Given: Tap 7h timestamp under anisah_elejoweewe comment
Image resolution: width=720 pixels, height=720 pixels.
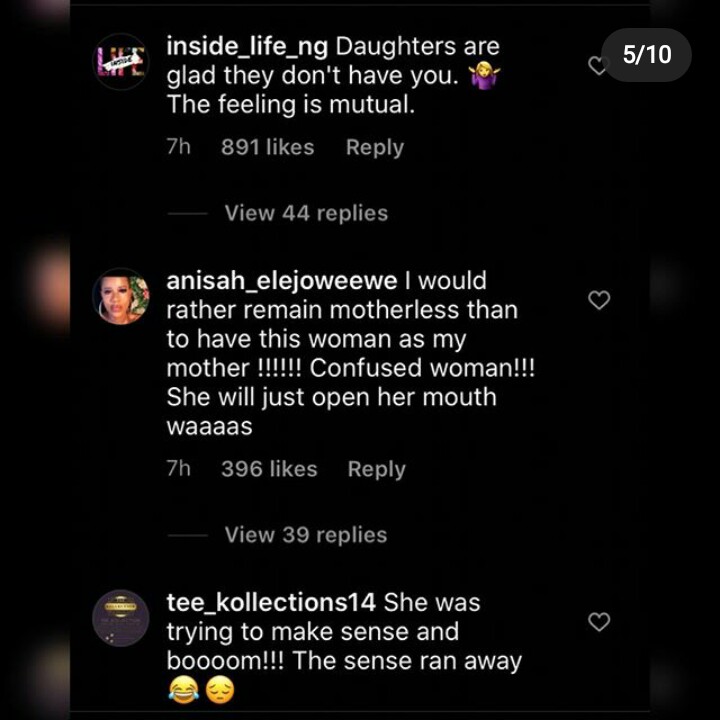Looking at the screenshot, I should (179, 469).
